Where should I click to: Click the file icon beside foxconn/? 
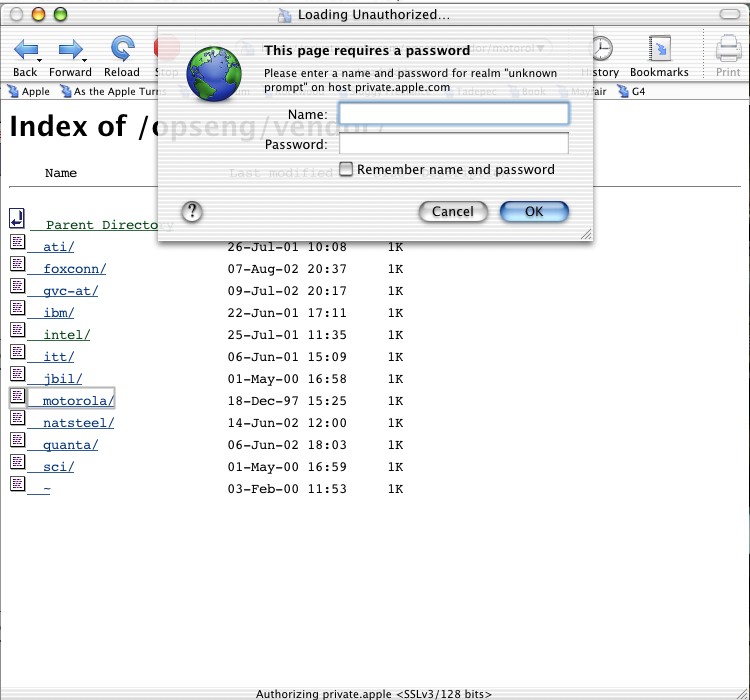pyautogui.click(x=18, y=264)
